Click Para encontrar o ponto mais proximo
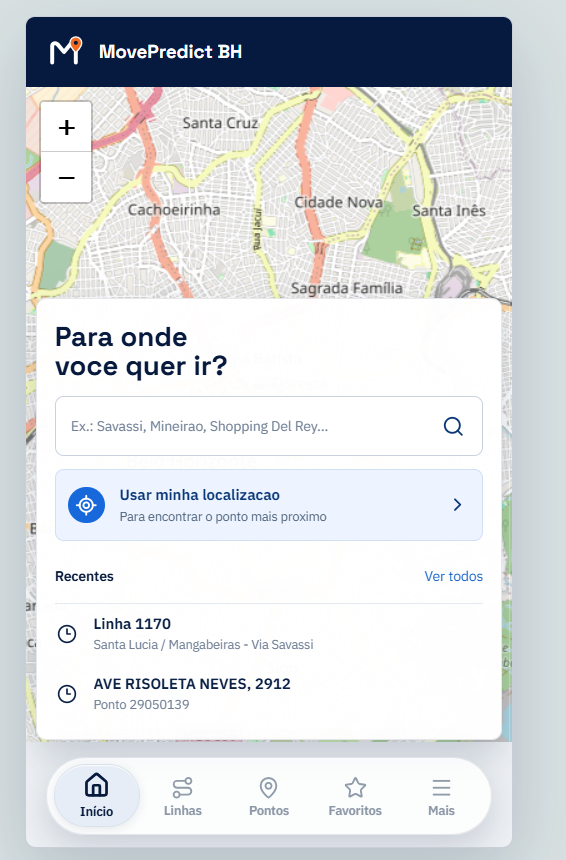This screenshot has width=566, height=860. (x=223, y=517)
